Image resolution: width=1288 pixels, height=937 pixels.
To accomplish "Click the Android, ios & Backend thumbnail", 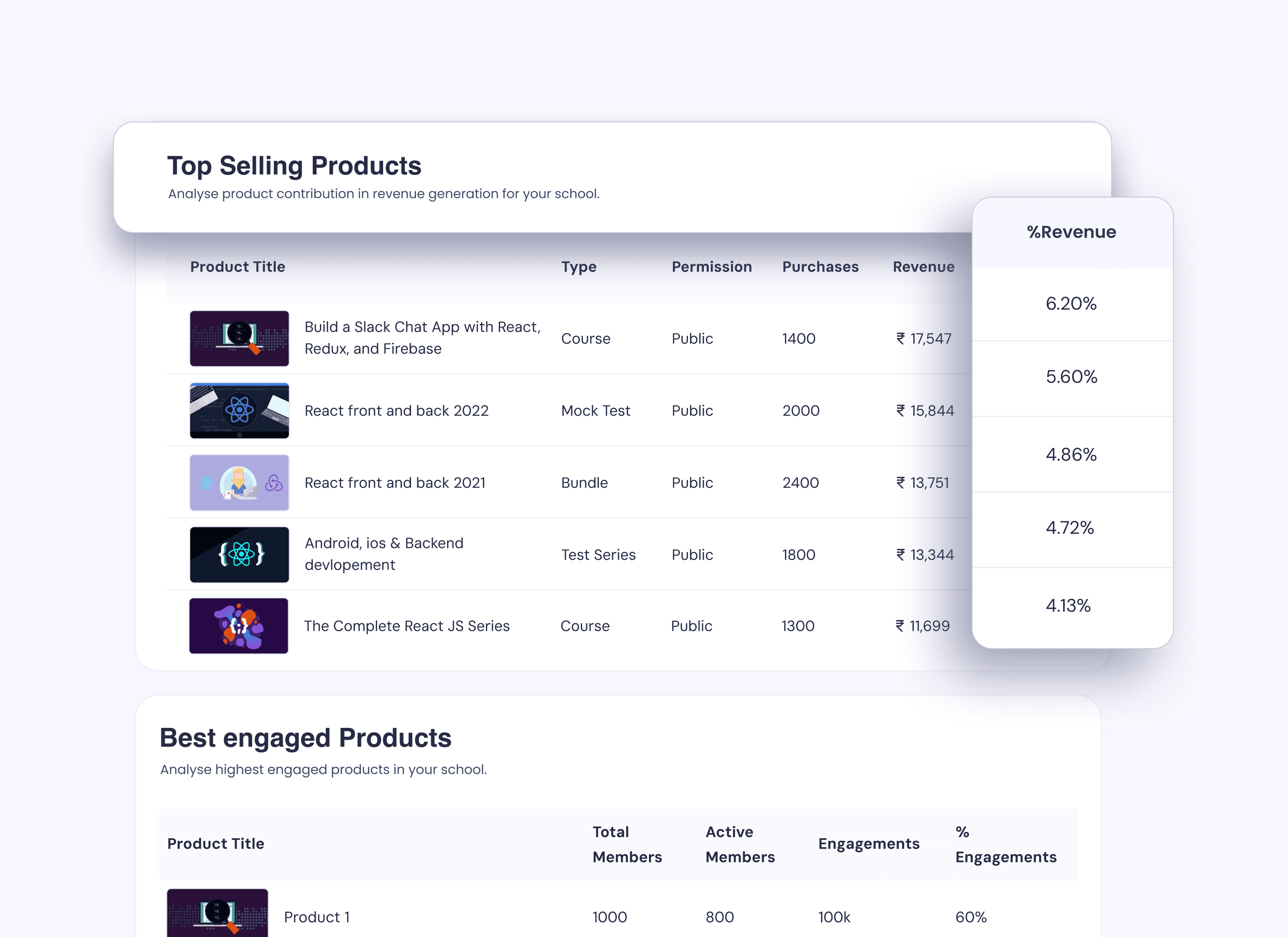I will pos(239,555).
